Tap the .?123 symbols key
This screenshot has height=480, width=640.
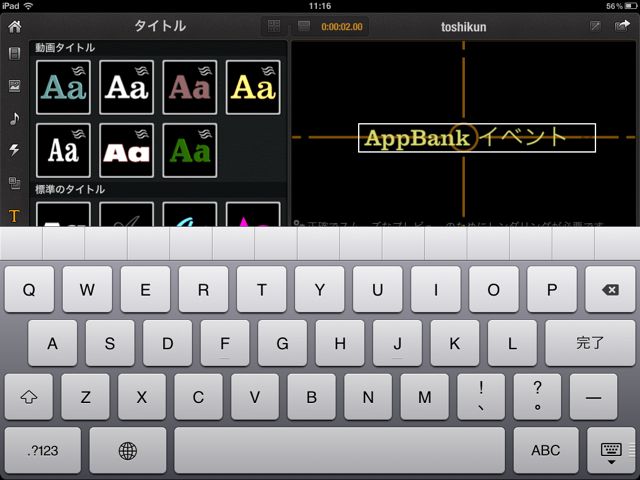click(x=43, y=450)
